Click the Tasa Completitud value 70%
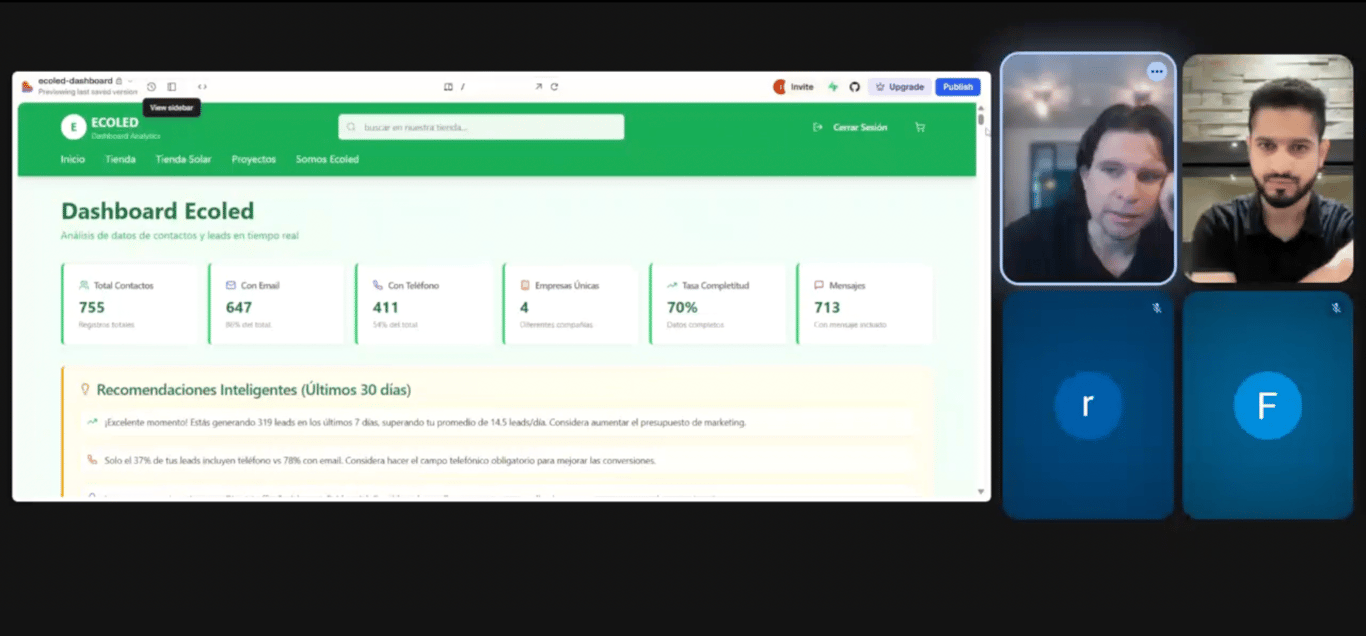1366x636 pixels. click(682, 307)
